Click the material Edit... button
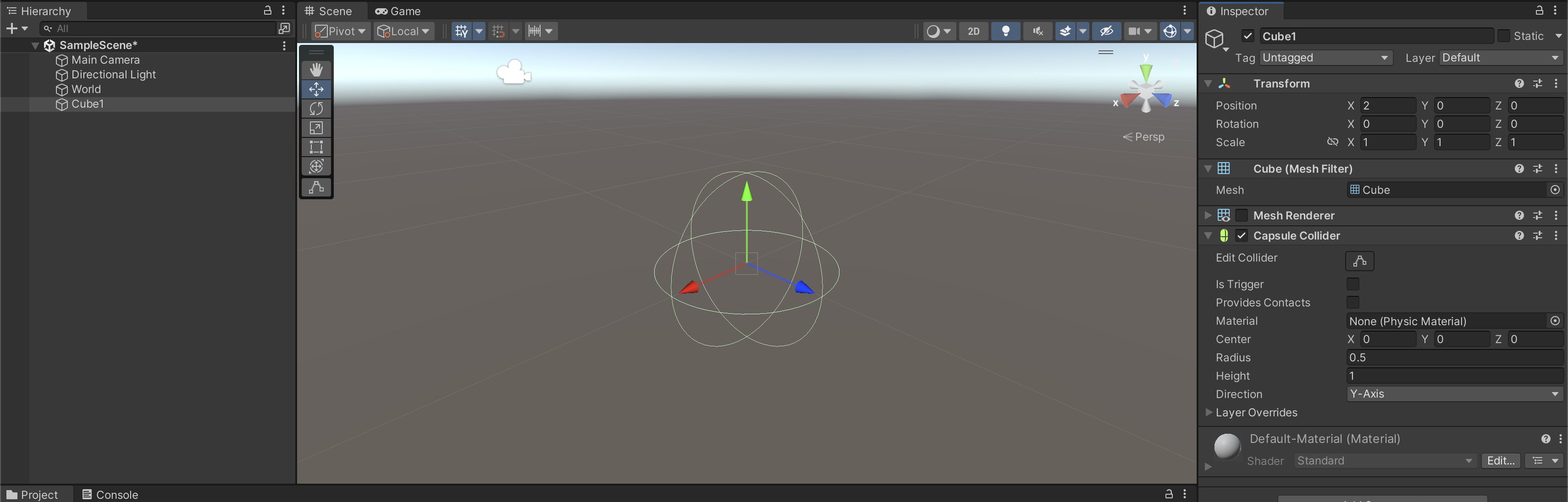This screenshot has height=502, width=1568. (1501, 461)
